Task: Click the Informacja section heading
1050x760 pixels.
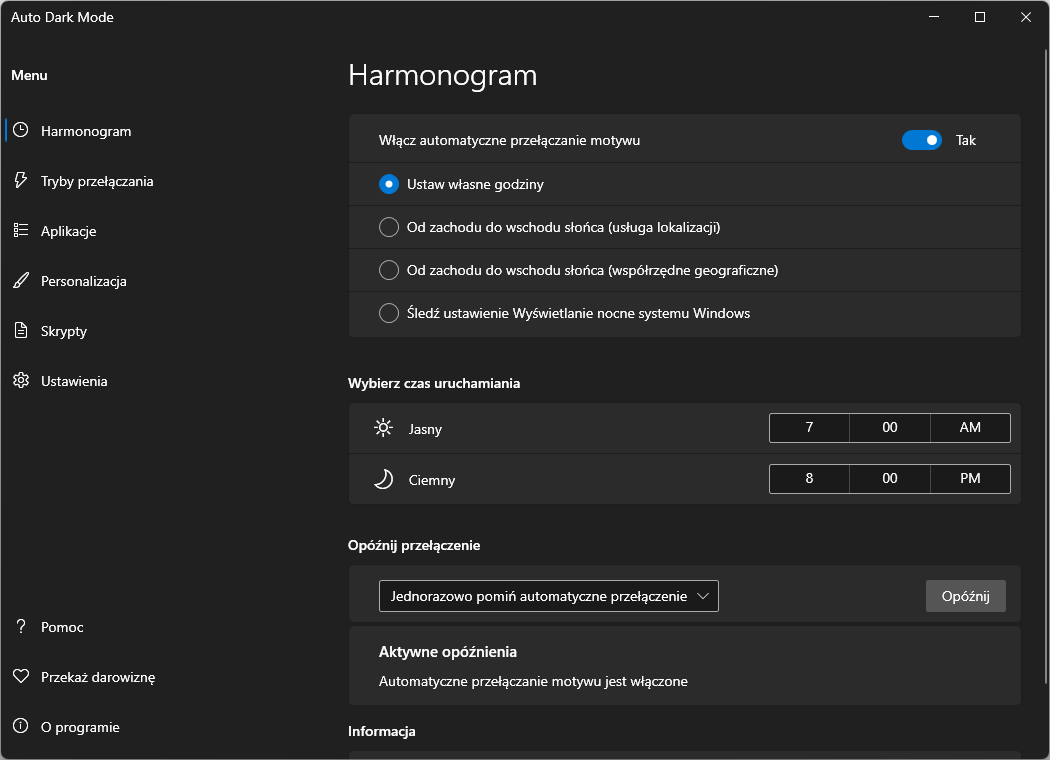Action: pos(382,731)
